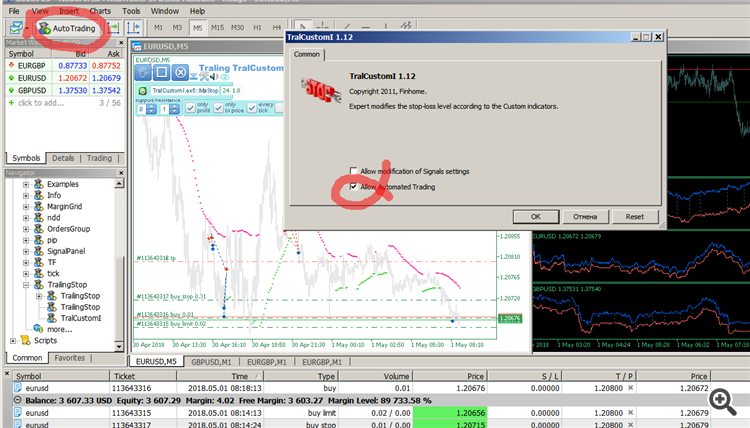Viewport: 750px width, 428px height.
Task: Click the square stop icon on Traling panel
Action: [x=162, y=72]
